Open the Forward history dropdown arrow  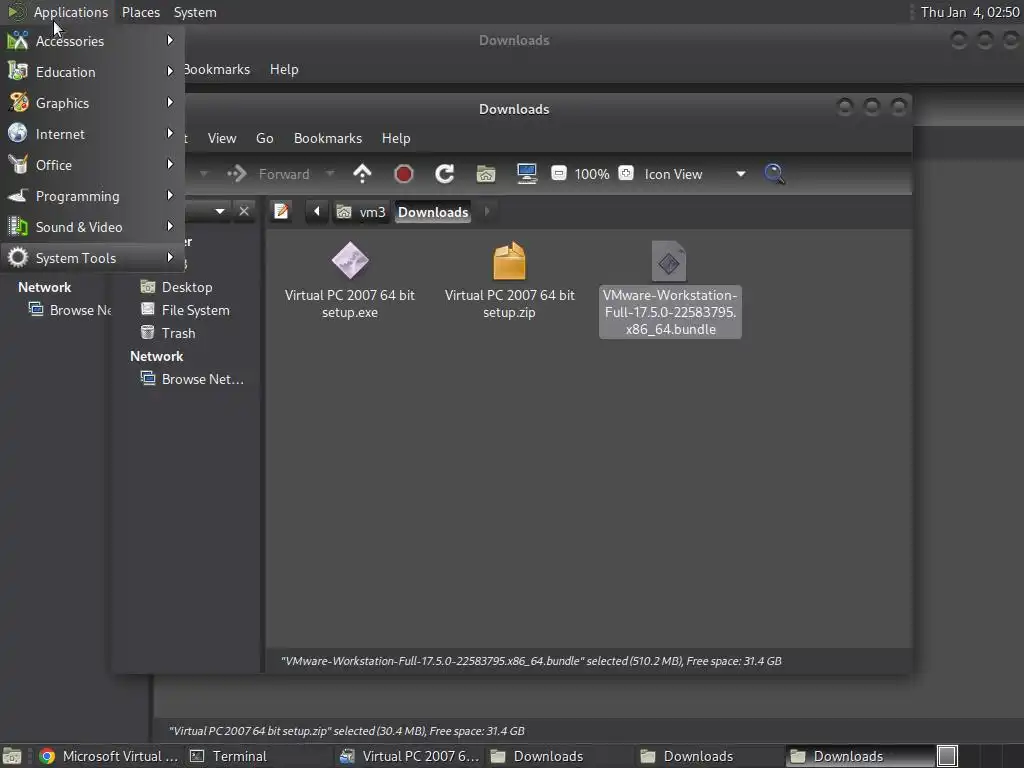[x=330, y=174]
